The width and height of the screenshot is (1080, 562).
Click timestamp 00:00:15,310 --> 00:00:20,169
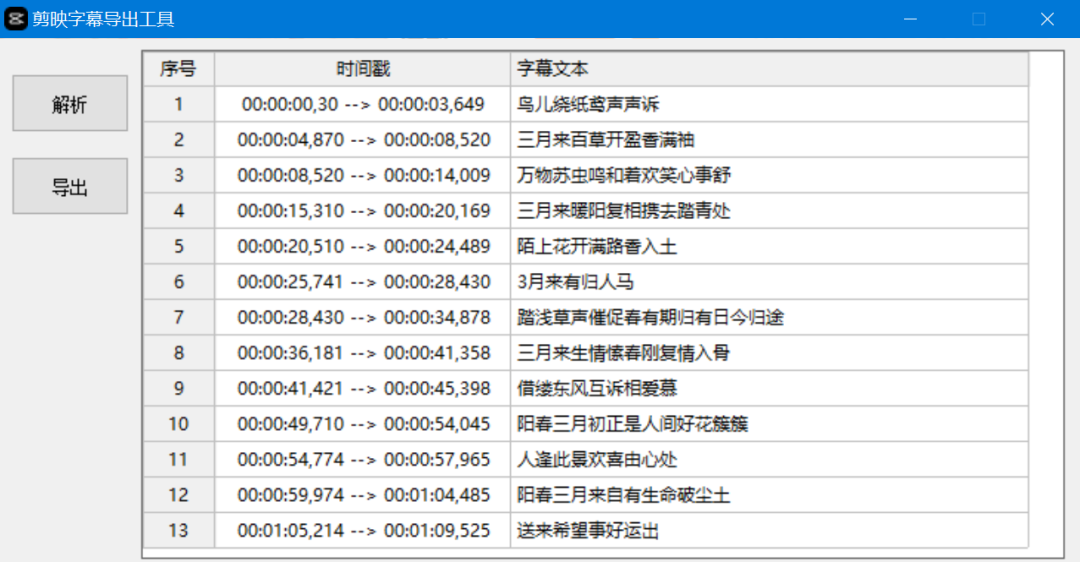364,211
